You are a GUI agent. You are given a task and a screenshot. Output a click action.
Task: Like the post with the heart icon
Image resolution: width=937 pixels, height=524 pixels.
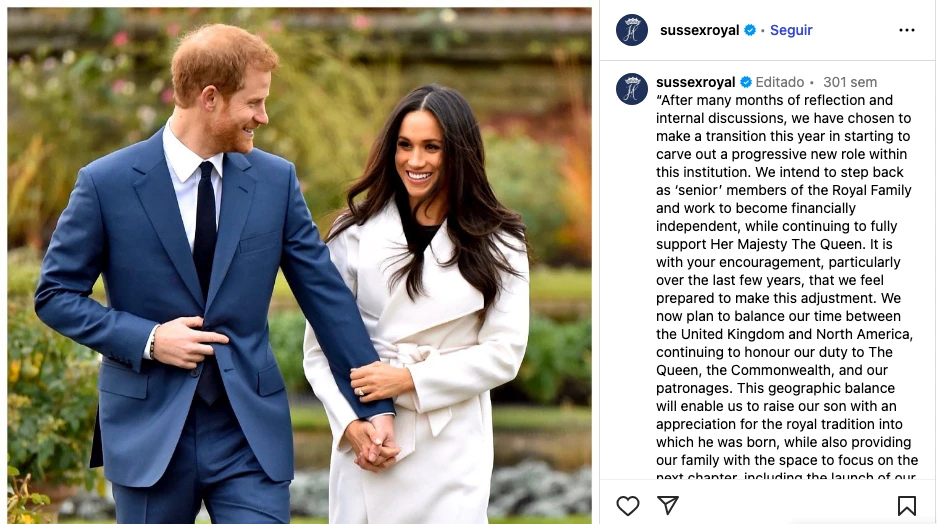coord(627,505)
